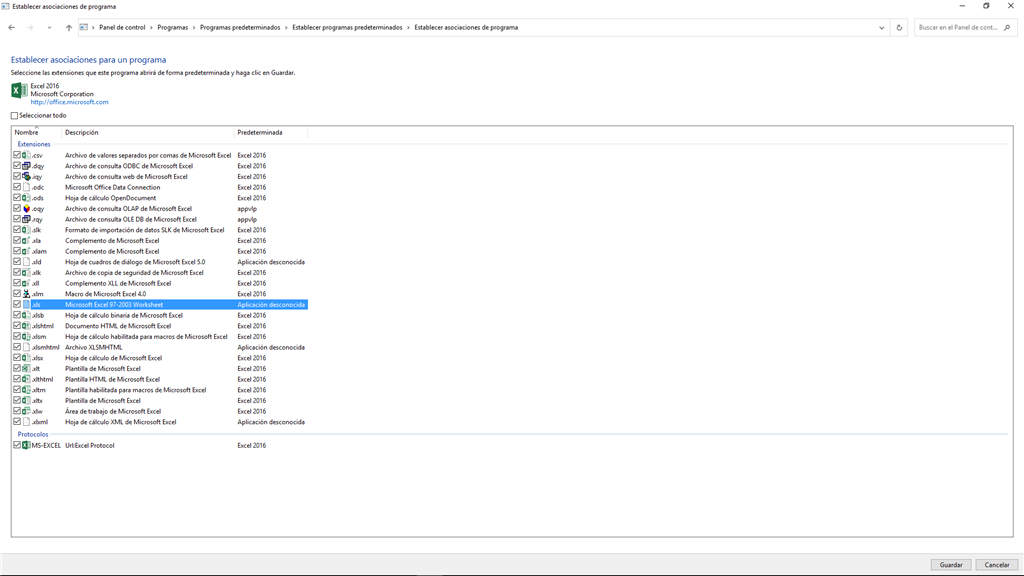Click the .xll add-in file icon
The image size is (1024, 576).
[x=26, y=283]
